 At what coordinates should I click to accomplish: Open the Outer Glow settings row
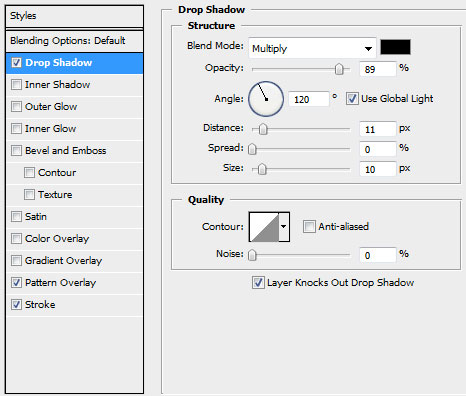(74, 107)
